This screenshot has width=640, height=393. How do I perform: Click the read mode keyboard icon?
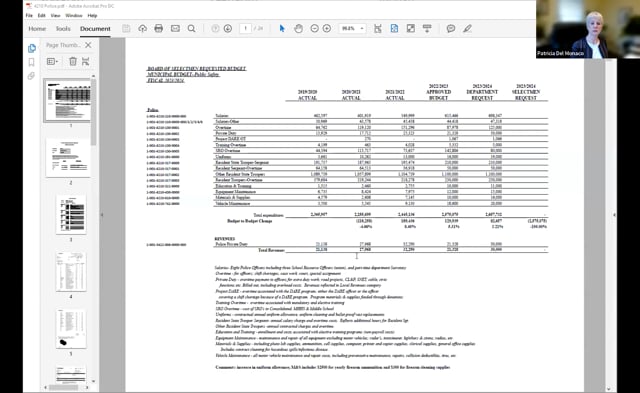[427, 29]
